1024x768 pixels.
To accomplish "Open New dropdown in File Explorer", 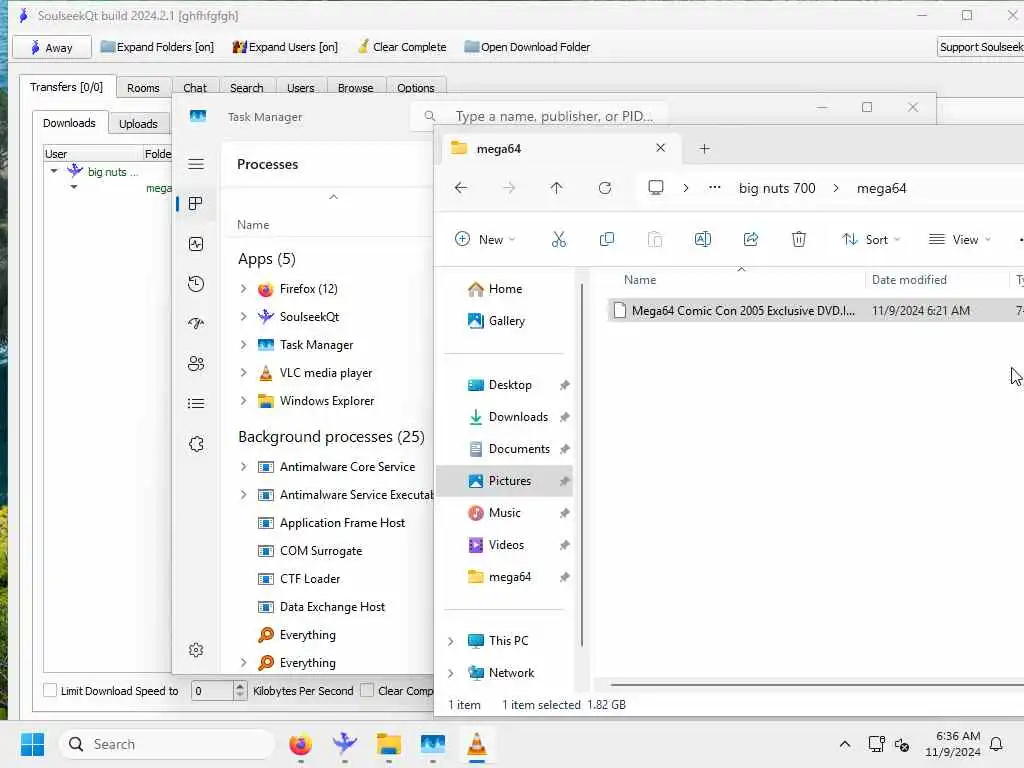I will click(485, 240).
